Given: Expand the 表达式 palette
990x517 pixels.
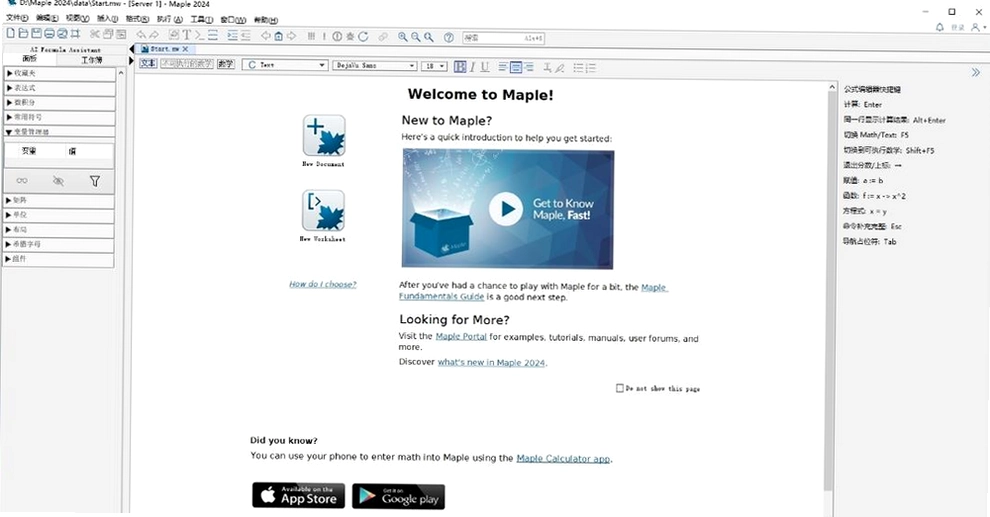Looking at the screenshot, I should (59, 88).
